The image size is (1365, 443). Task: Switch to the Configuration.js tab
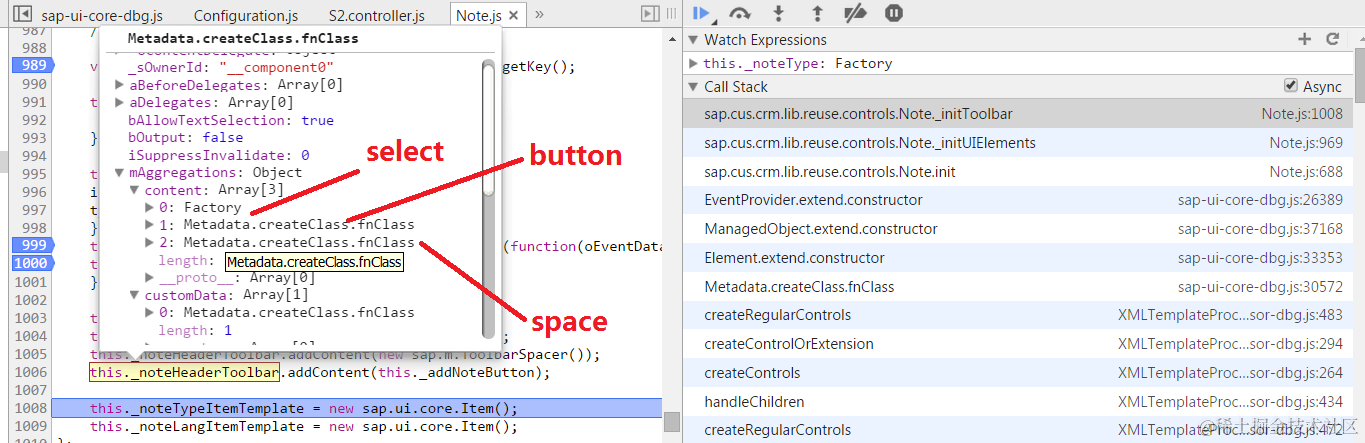point(245,16)
